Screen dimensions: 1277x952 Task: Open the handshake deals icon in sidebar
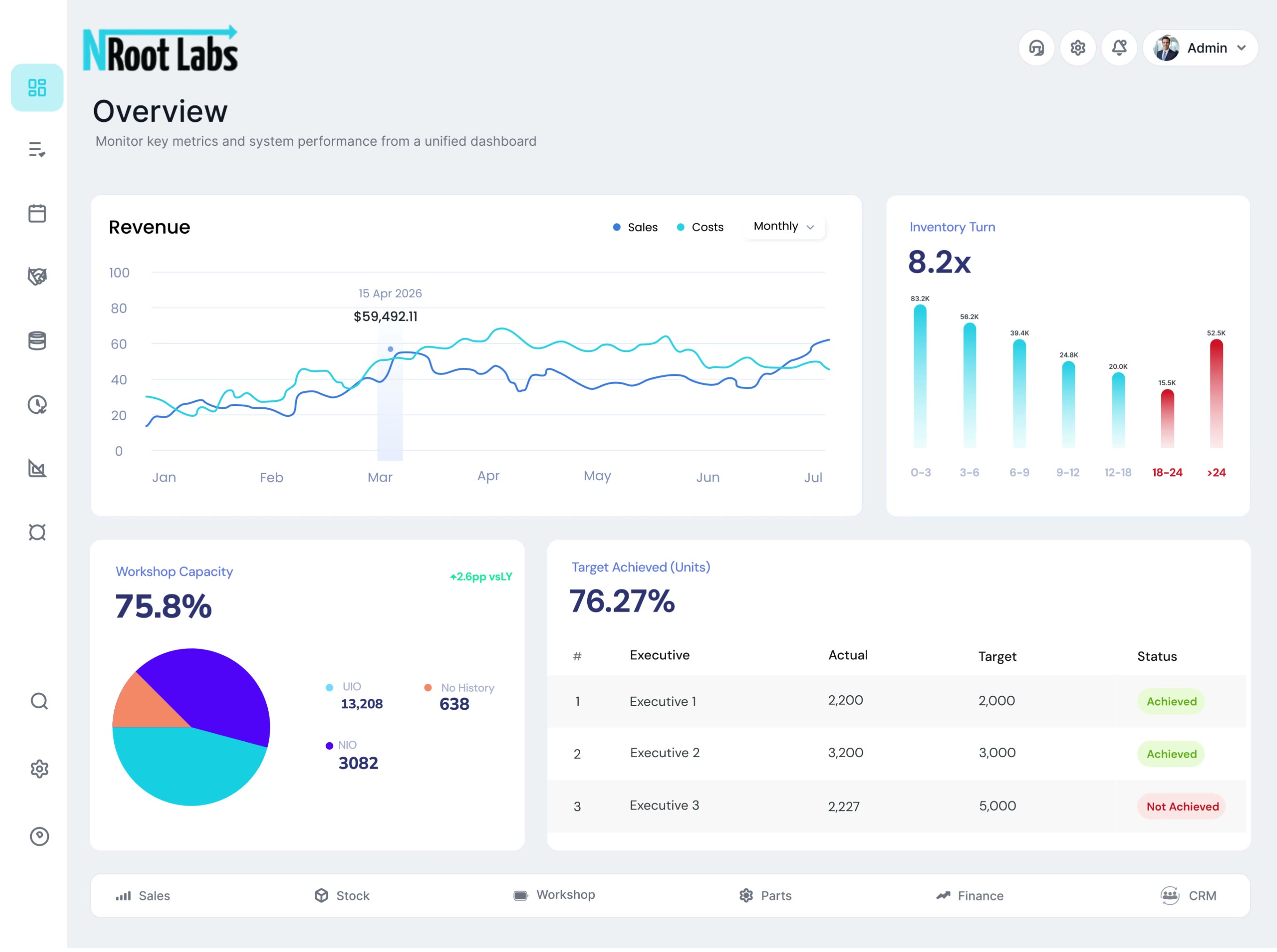tap(37, 277)
